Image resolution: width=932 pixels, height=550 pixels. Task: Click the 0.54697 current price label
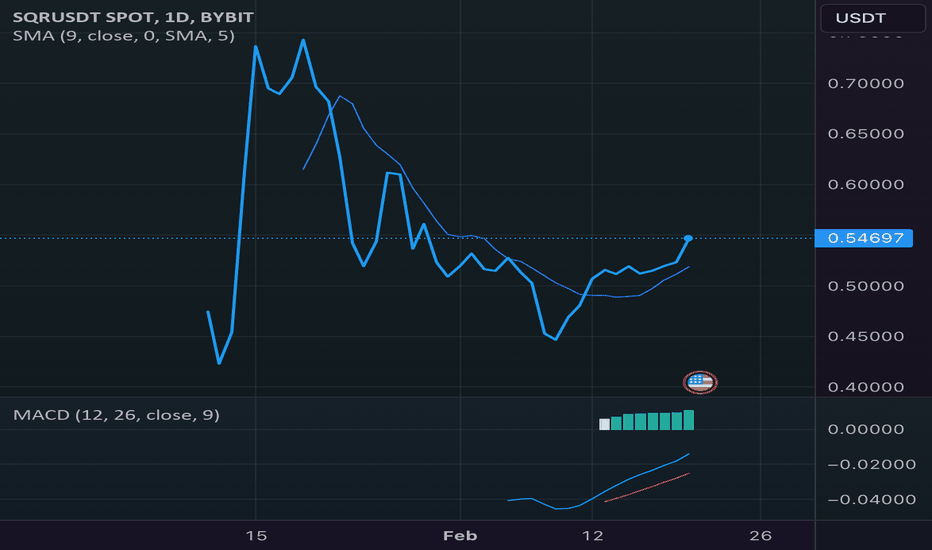pyautogui.click(x=864, y=238)
